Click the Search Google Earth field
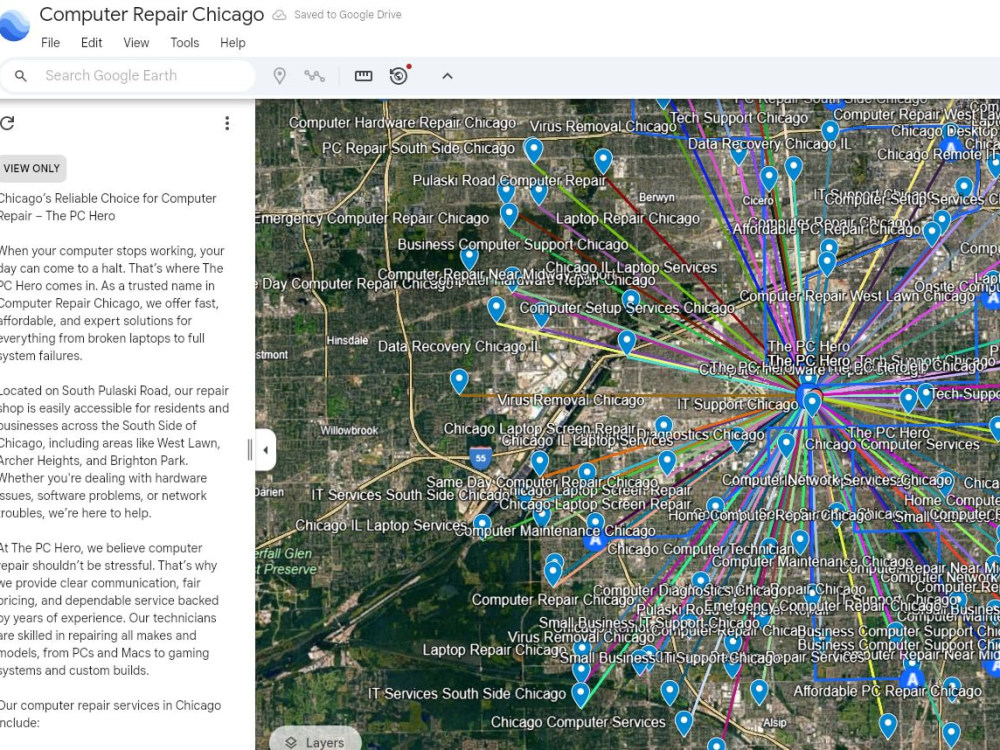1000x750 pixels. click(x=128, y=76)
